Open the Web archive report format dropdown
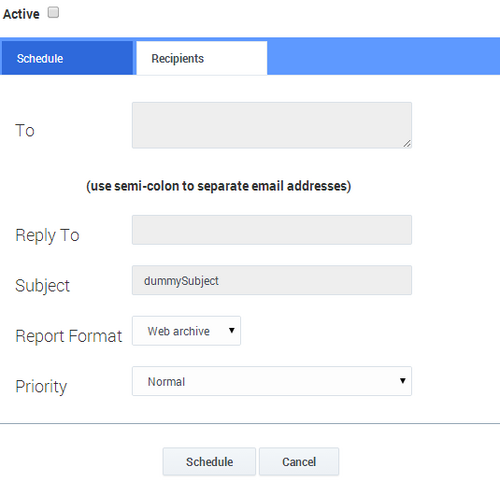The image size is (500, 482). coord(186,331)
